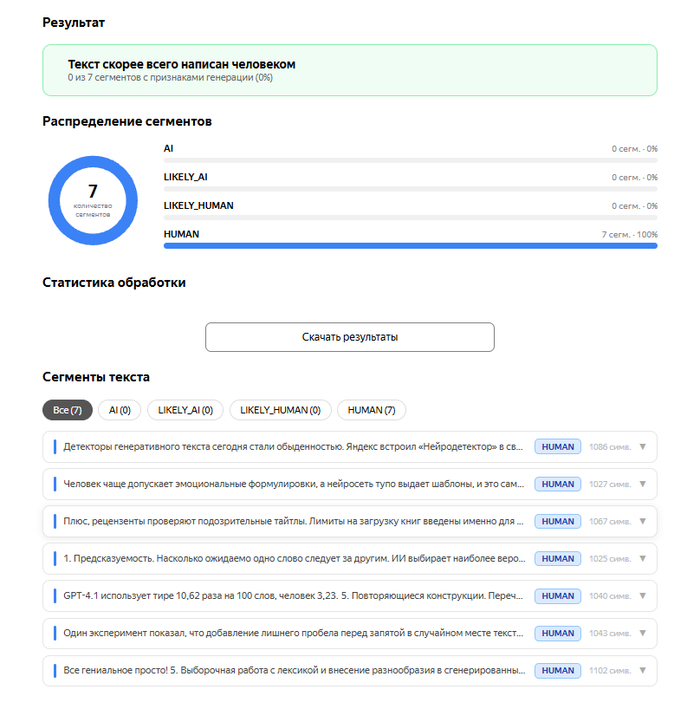Click the '1025 симв.' character count
The height and width of the screenshot is (709, 700).
pyautogui.click(x=610, y=558)
